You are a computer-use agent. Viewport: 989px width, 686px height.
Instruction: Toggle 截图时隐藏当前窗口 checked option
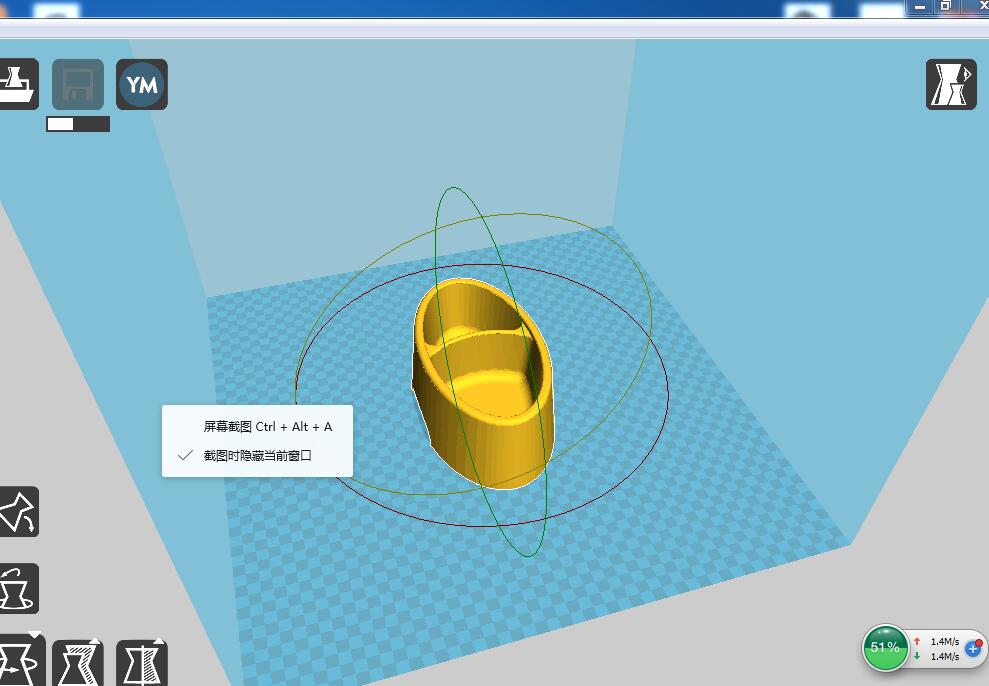257,455
